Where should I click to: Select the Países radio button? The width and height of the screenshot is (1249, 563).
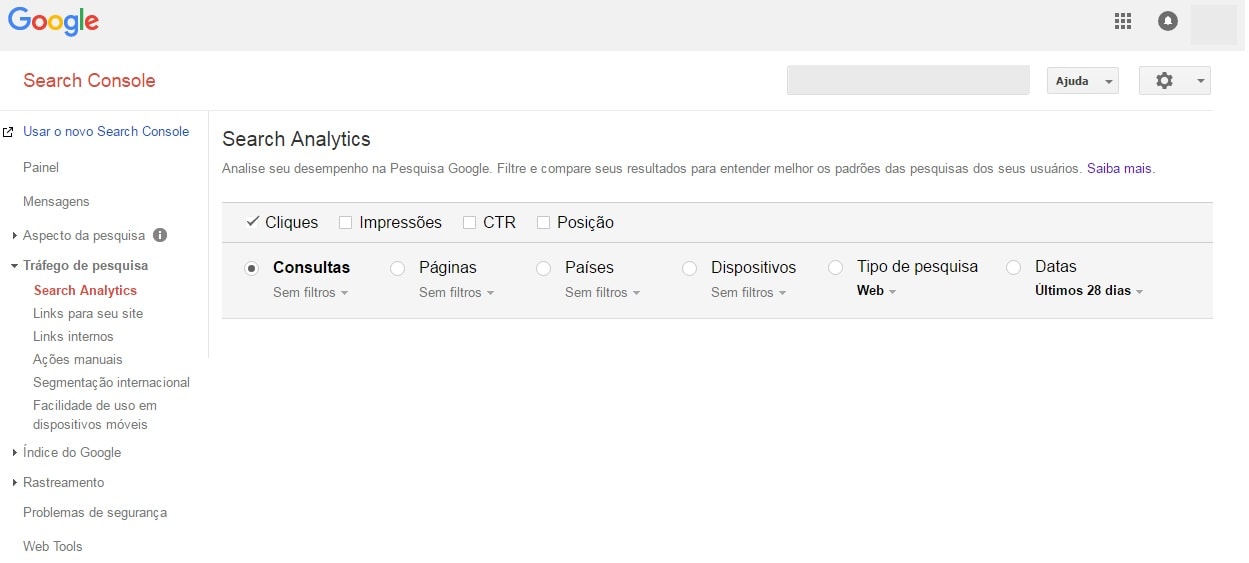click(543, 268)
